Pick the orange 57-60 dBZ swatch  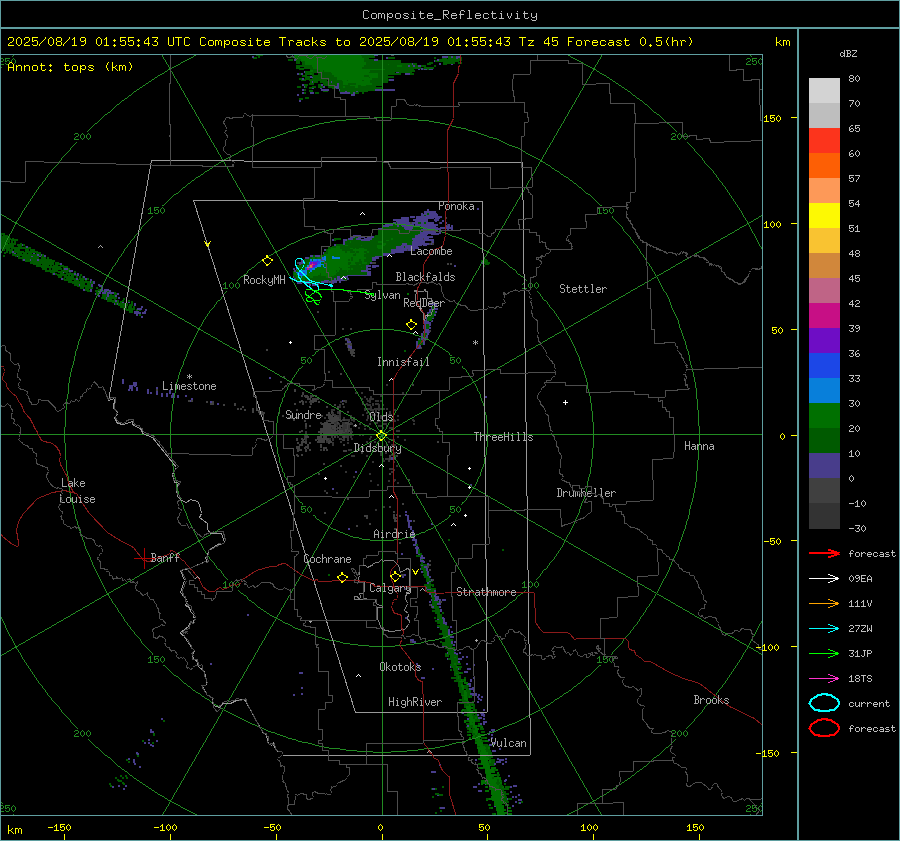[x=824, y=166]
